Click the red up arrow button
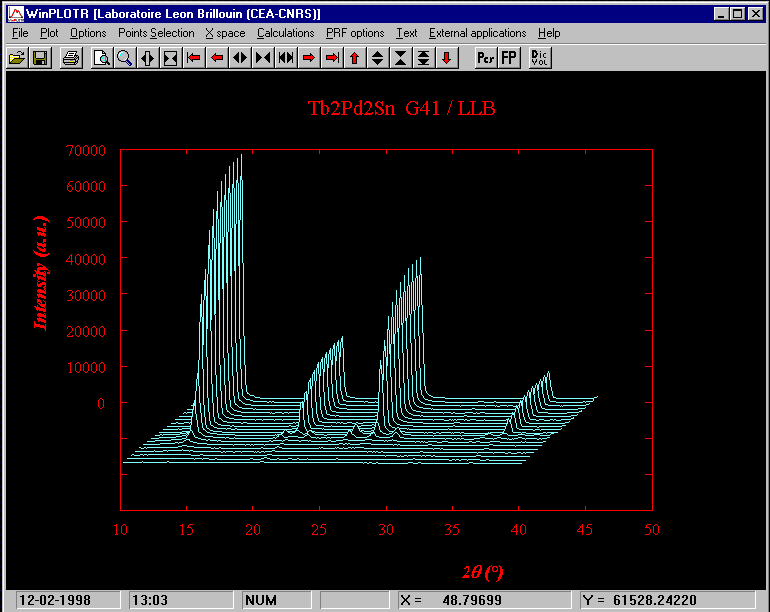The image size is (770, 612). tap(355, 58)
